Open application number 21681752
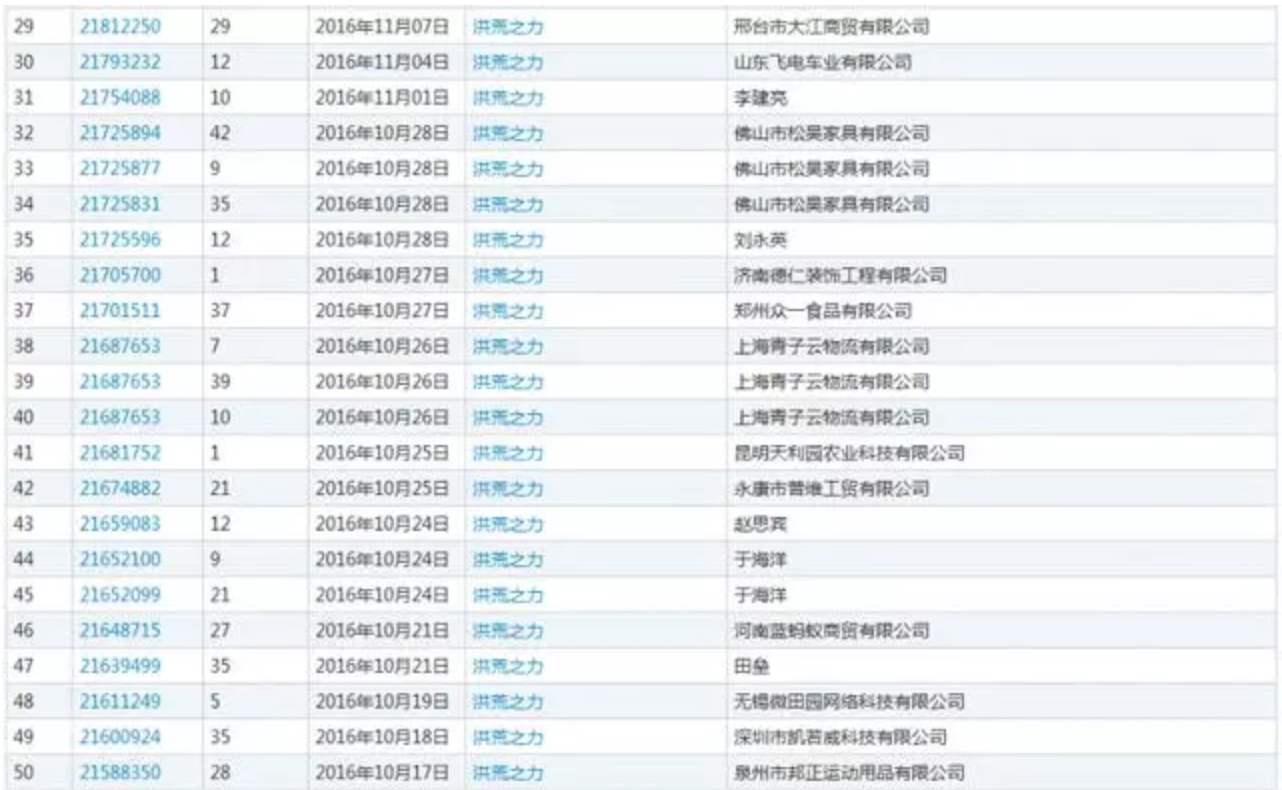The height and width of the screenshot is (790, 1282). pyautogui.click(x=119, y=453)
